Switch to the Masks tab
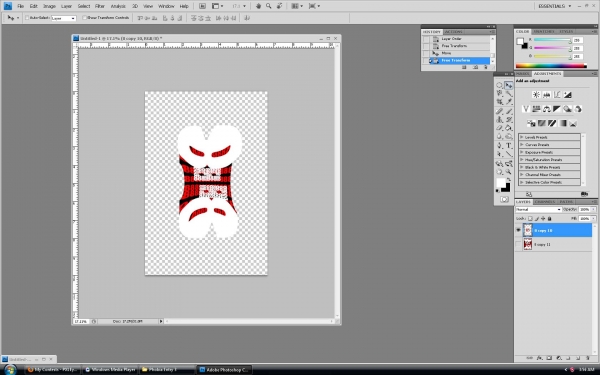 click(523, 73)
